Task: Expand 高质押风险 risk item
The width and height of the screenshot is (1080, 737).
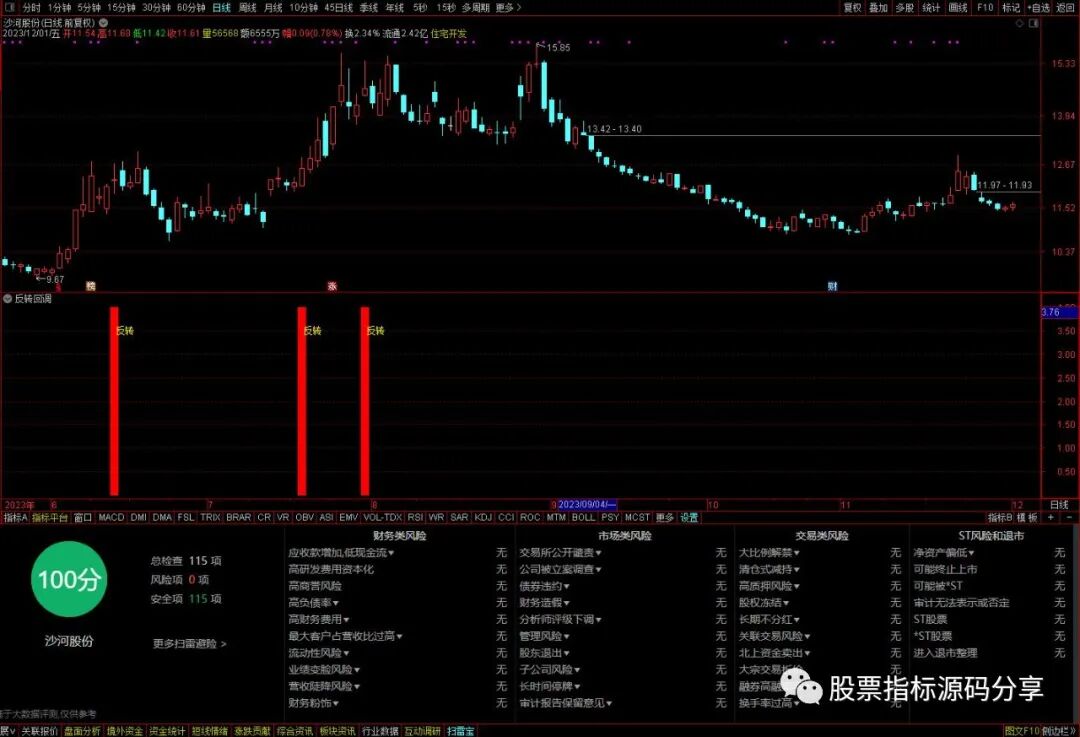Action: (x=769, y=586)
